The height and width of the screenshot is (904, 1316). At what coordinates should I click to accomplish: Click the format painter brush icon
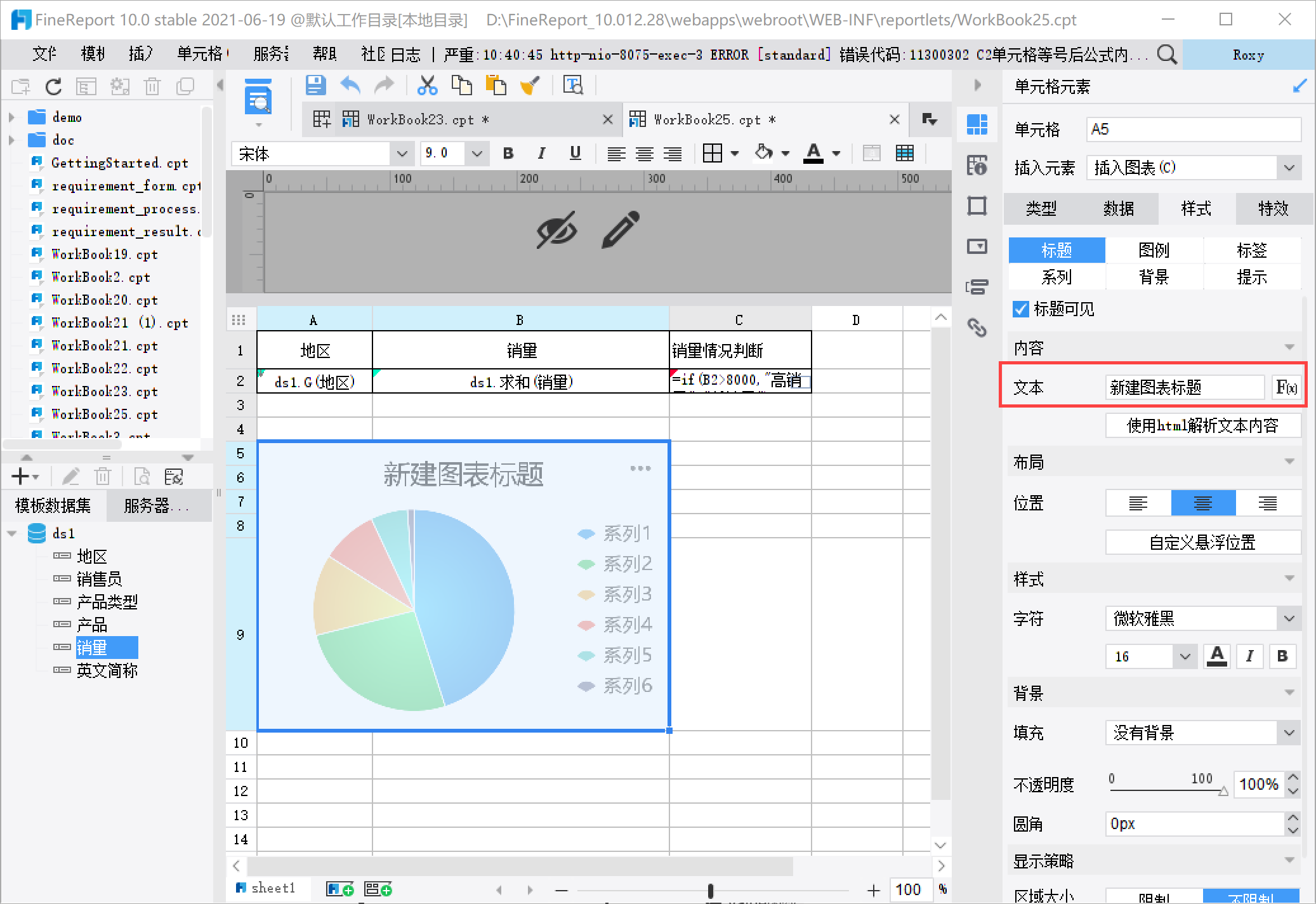(x=529, y=85)
